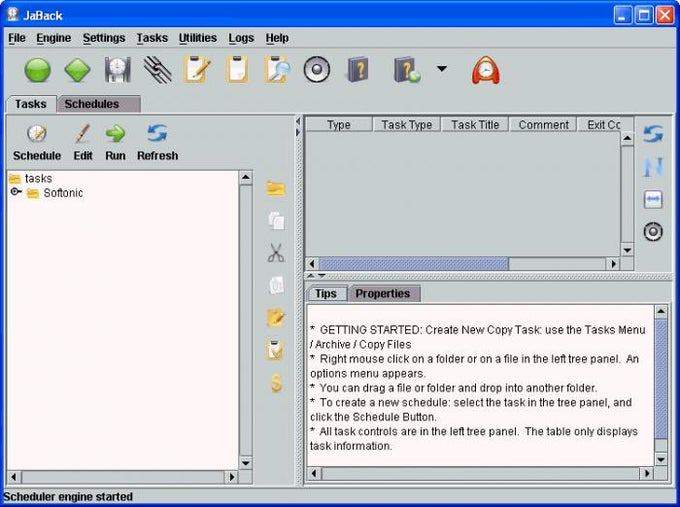Click the paste document side icon
Image resolution: width=680 pixels, height=507 pixels.
pyautogui.click(x=276, y=285)
